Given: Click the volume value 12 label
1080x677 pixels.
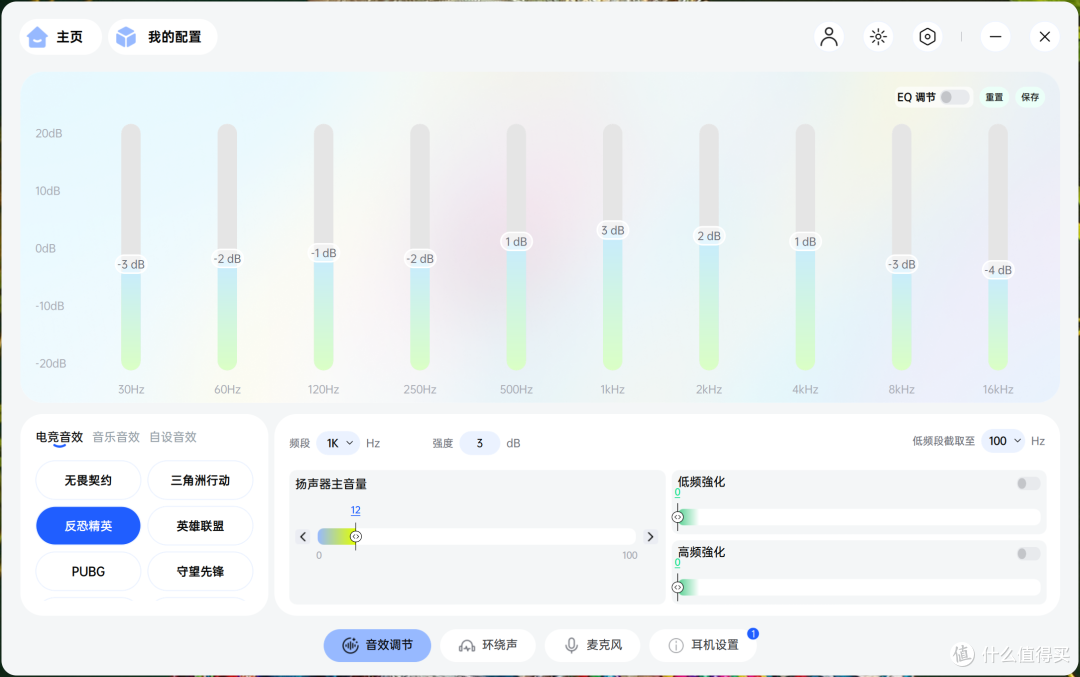Looking at the screenshot, I should (355, 510).
